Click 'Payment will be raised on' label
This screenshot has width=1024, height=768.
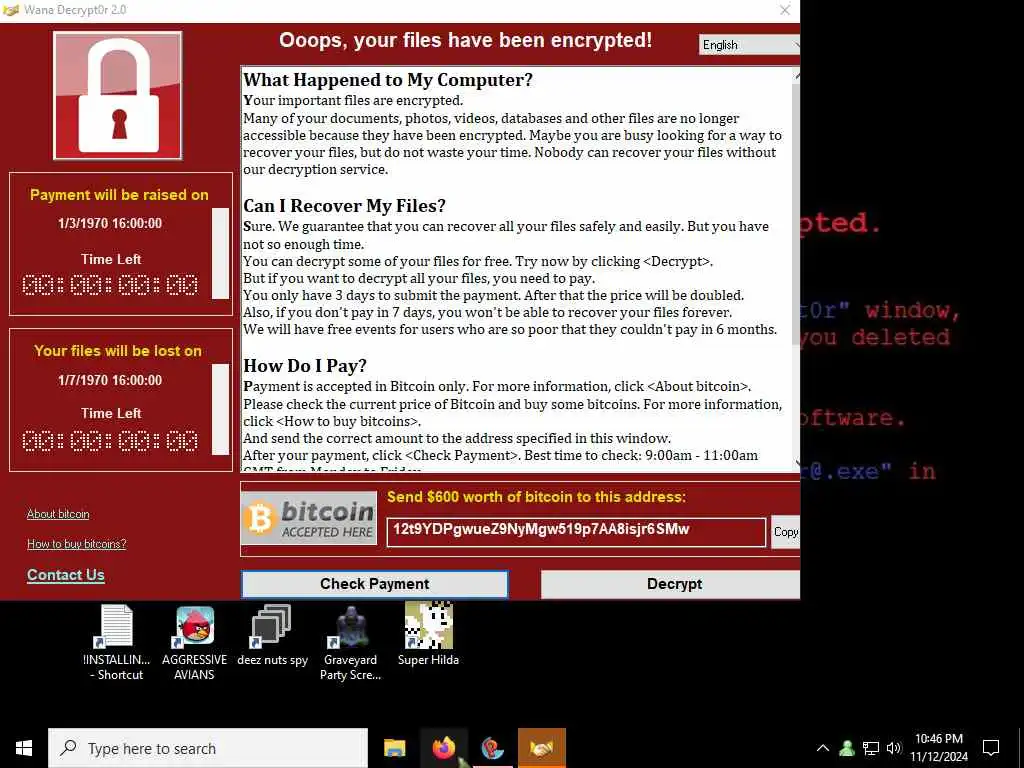pos(119,195)
